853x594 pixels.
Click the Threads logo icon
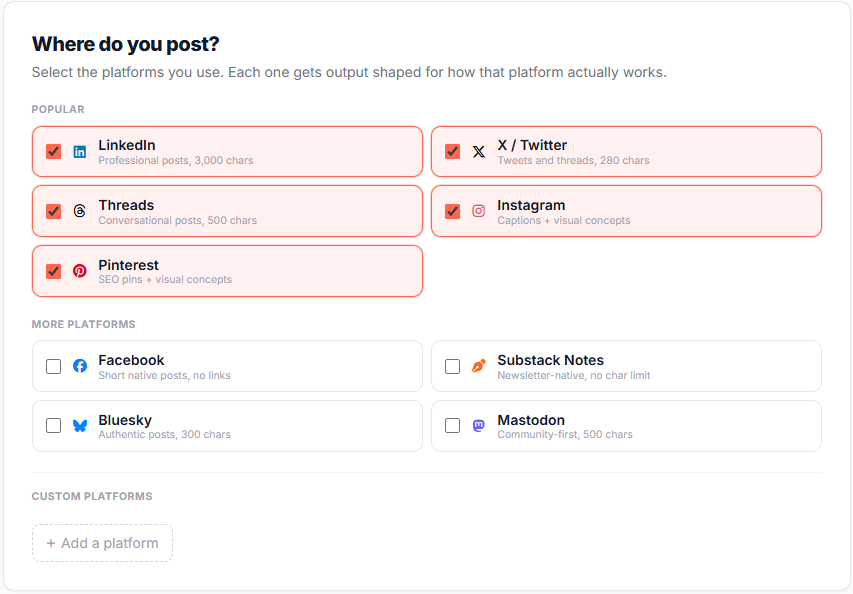[x=79, y=211]
